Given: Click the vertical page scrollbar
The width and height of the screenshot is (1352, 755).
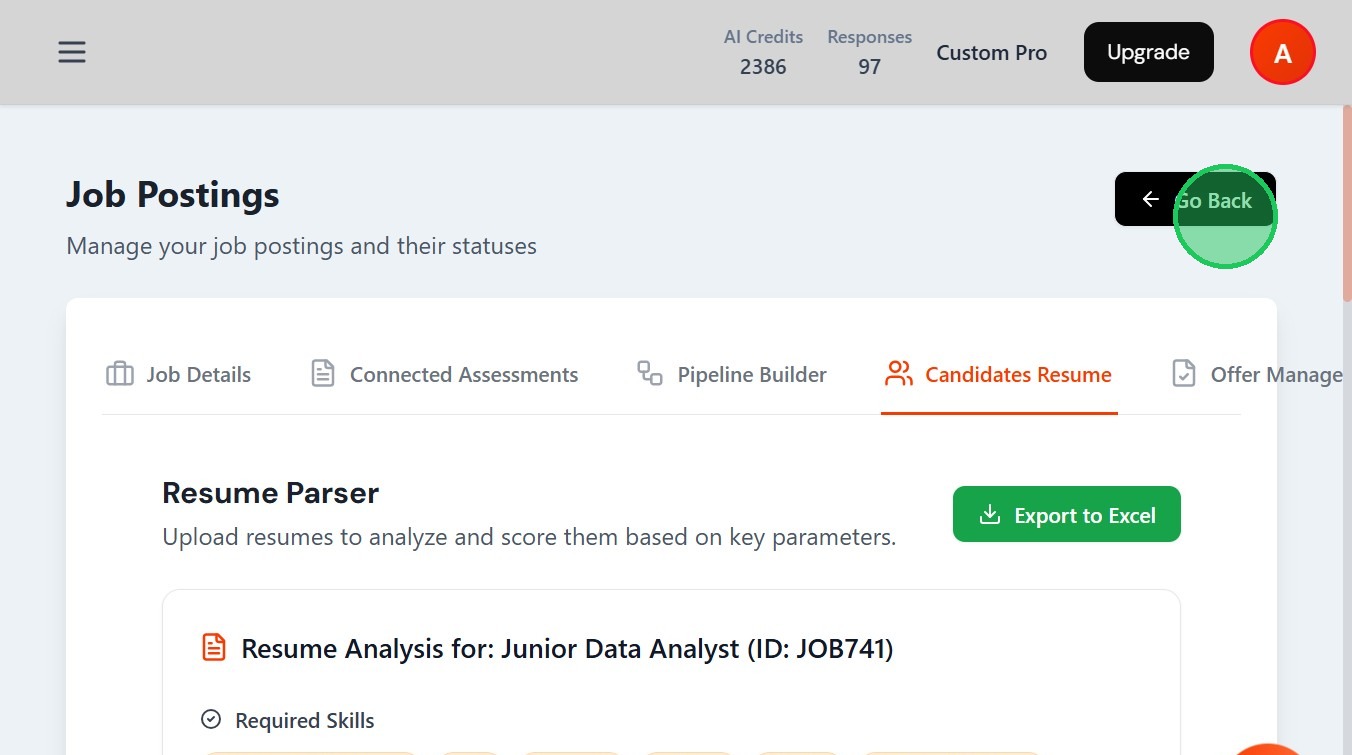Looking at the screenshot, I should (1346, 200).
